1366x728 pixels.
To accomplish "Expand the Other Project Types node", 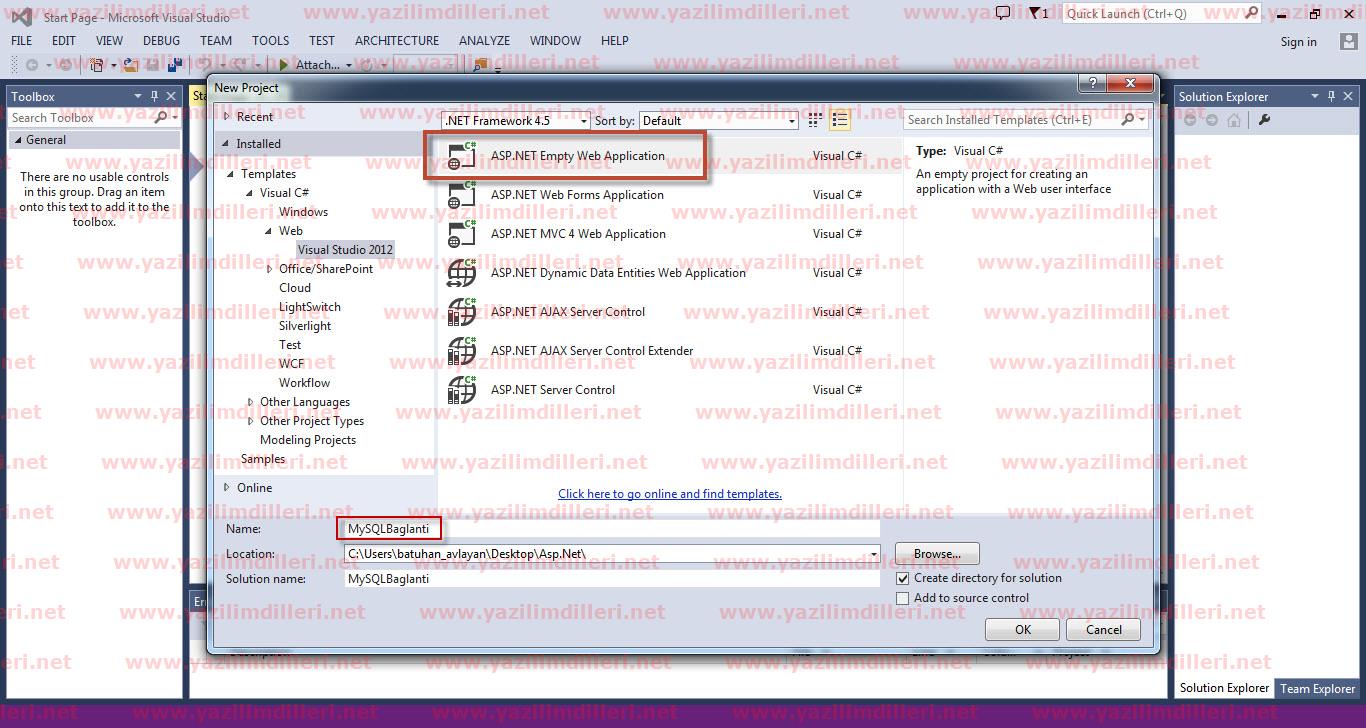I will click(x=251, y=421).
